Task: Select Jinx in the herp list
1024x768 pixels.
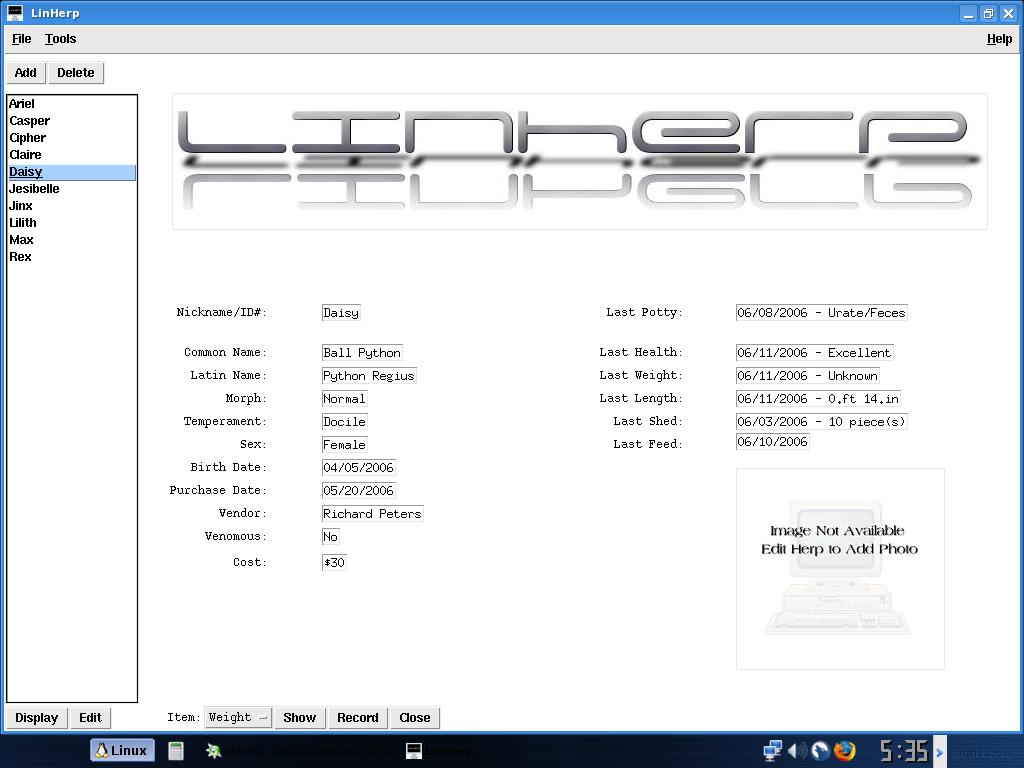Action: click(71, 206)
